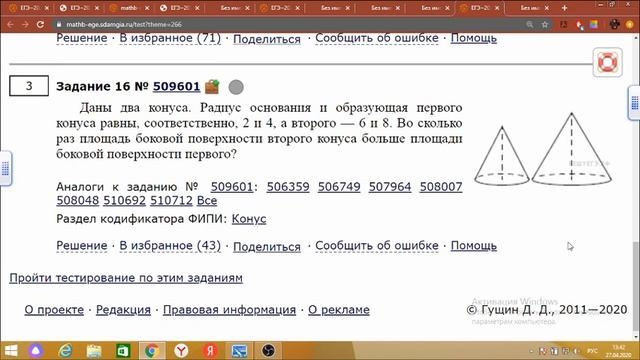Click 'В избранное (71)' at the top
The image size is (640, 360).
[x=170, y=38]
